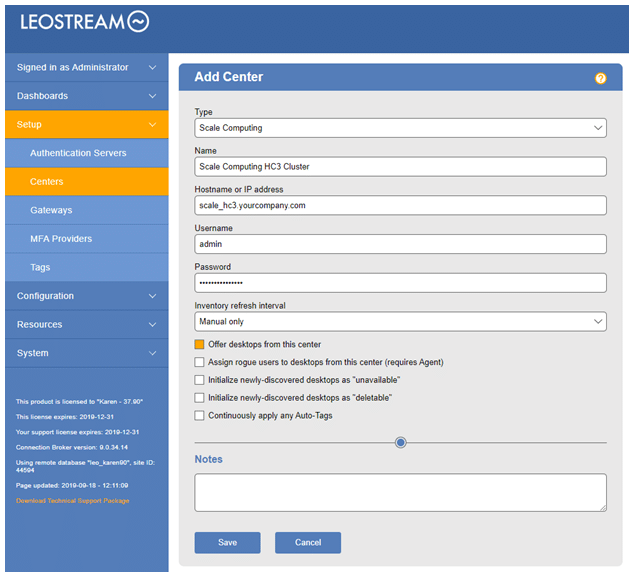Select Centers in the sidebar
632x574 pixels.
coord(87,182)
